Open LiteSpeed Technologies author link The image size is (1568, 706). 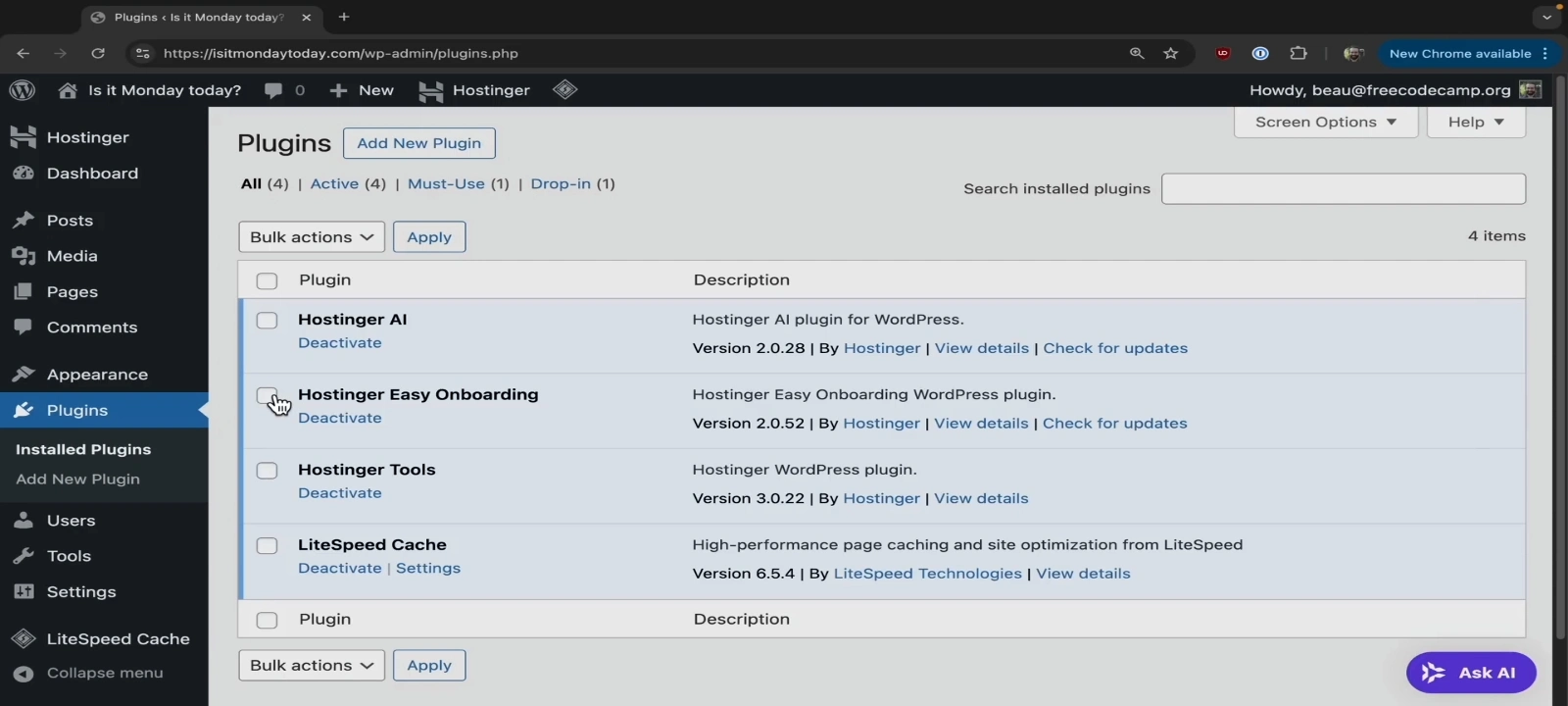[x=927, y=575]
